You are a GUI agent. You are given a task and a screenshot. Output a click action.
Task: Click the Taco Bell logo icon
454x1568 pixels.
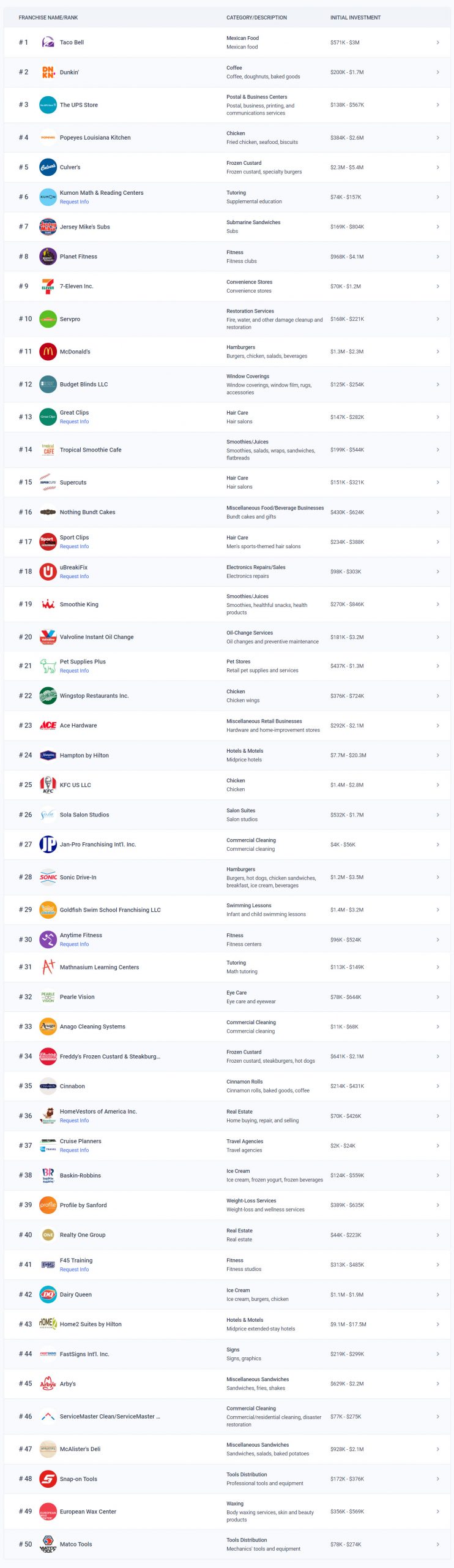(x=48, y=42)
